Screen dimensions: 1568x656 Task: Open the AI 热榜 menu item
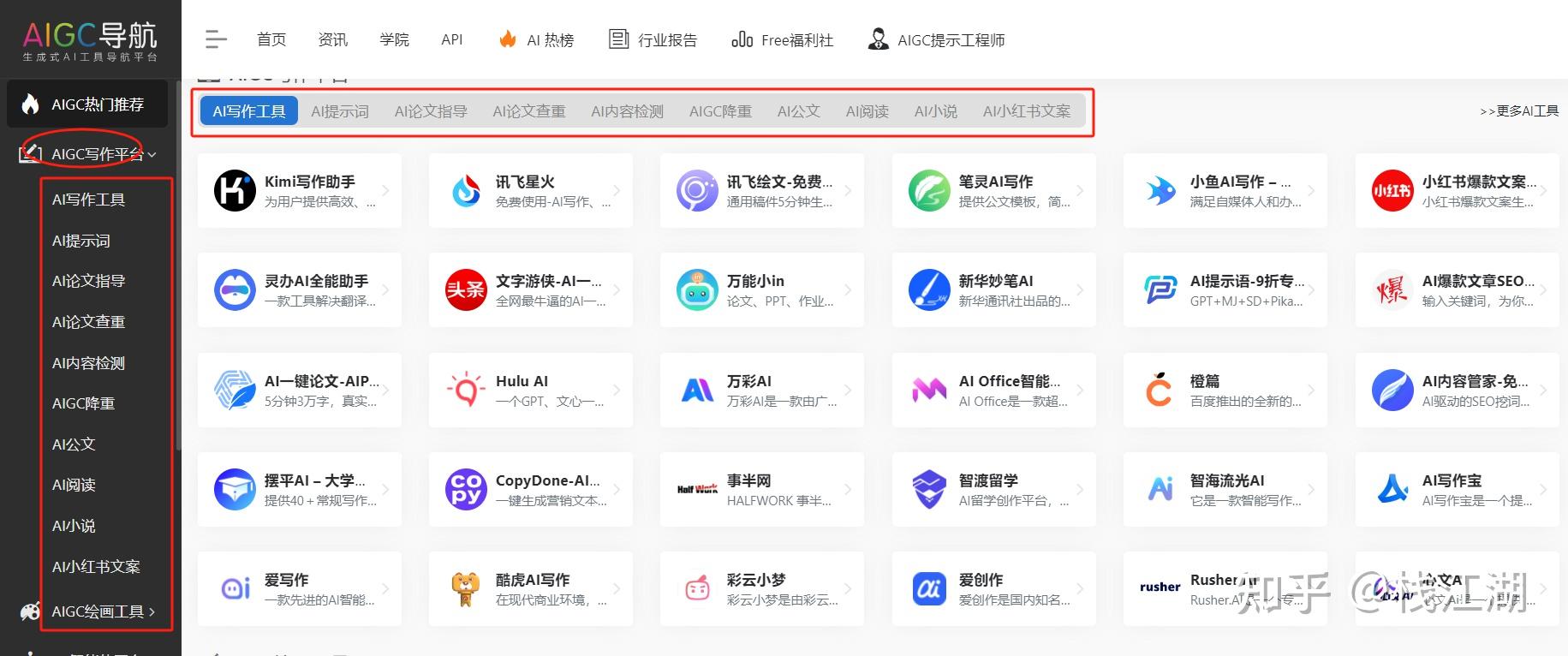[x=538, y=39]
